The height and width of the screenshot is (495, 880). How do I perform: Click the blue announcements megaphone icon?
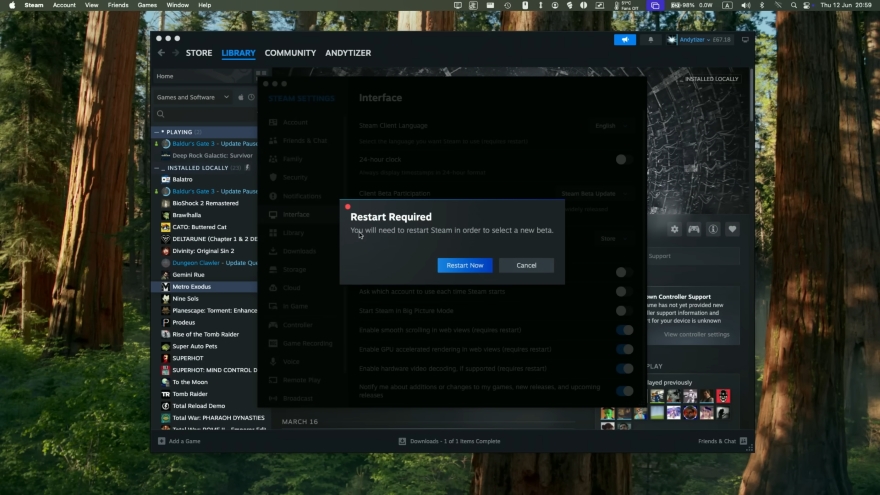click(x=624, y=40)
